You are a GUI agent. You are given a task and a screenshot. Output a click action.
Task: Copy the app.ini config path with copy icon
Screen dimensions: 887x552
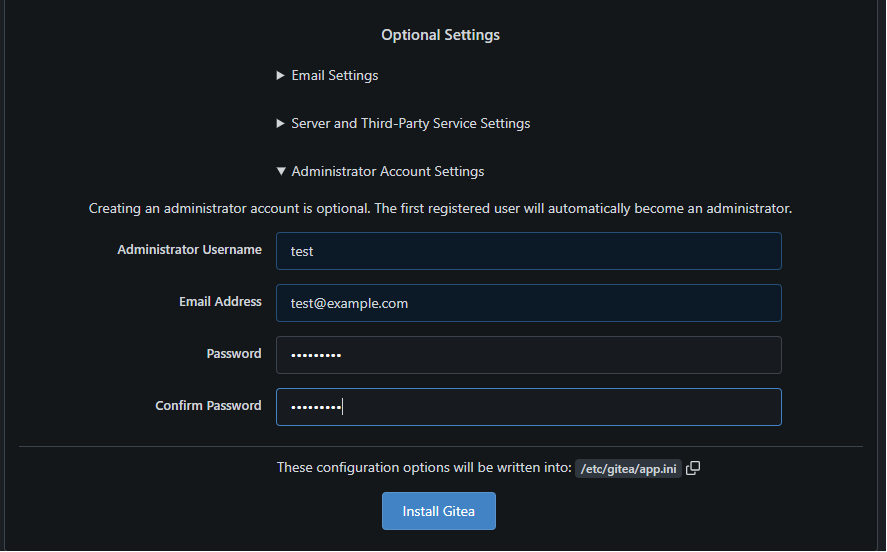(x=693, y=468)
